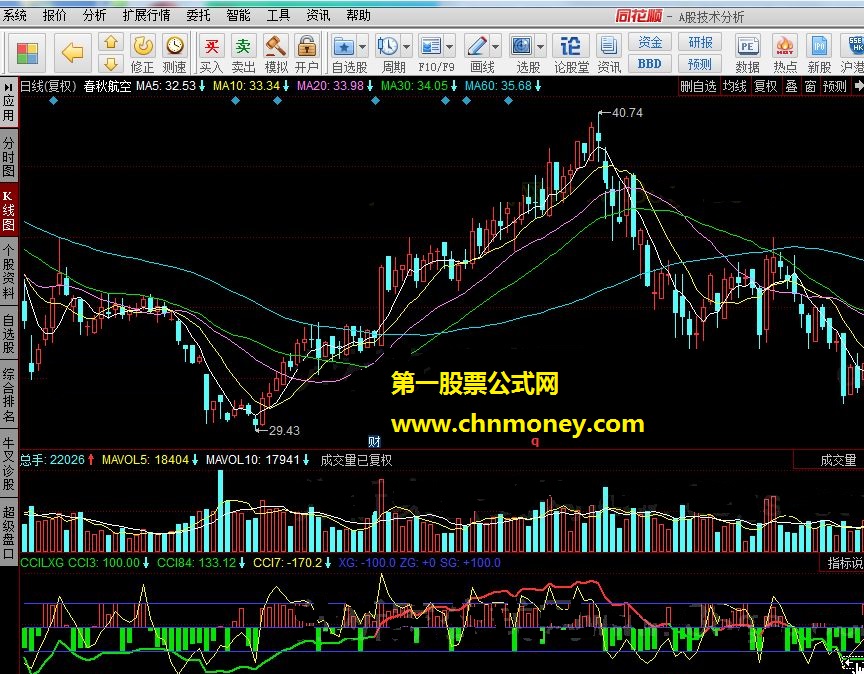This screenshot has width=864, height=674.
Task: Select the 画线 pencil drawing tool
Action: click(477, 46)
